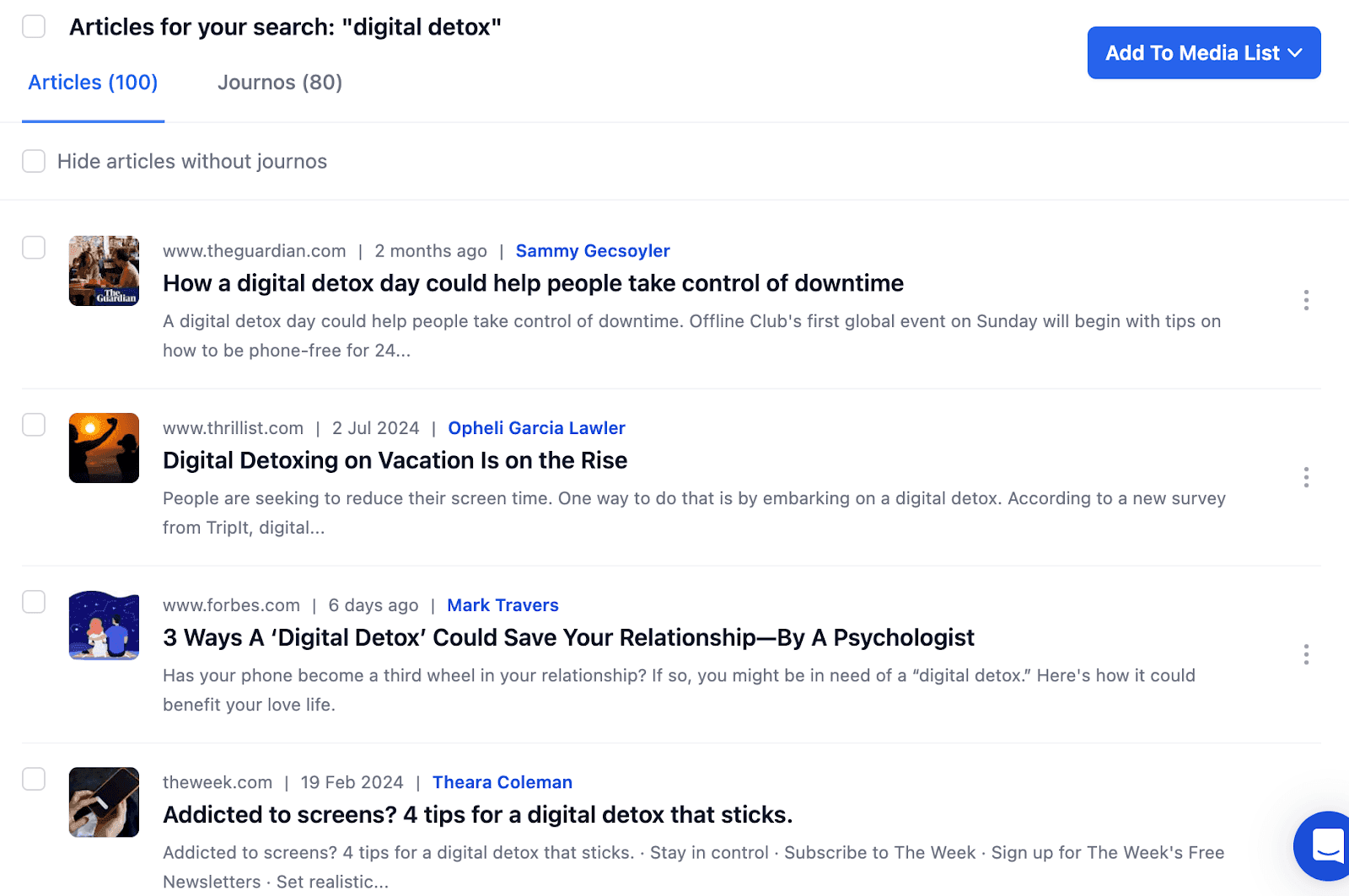Screen dimensions: 1349x896
Task: Open Mark Travers journalist link
Action: point(503,605)
